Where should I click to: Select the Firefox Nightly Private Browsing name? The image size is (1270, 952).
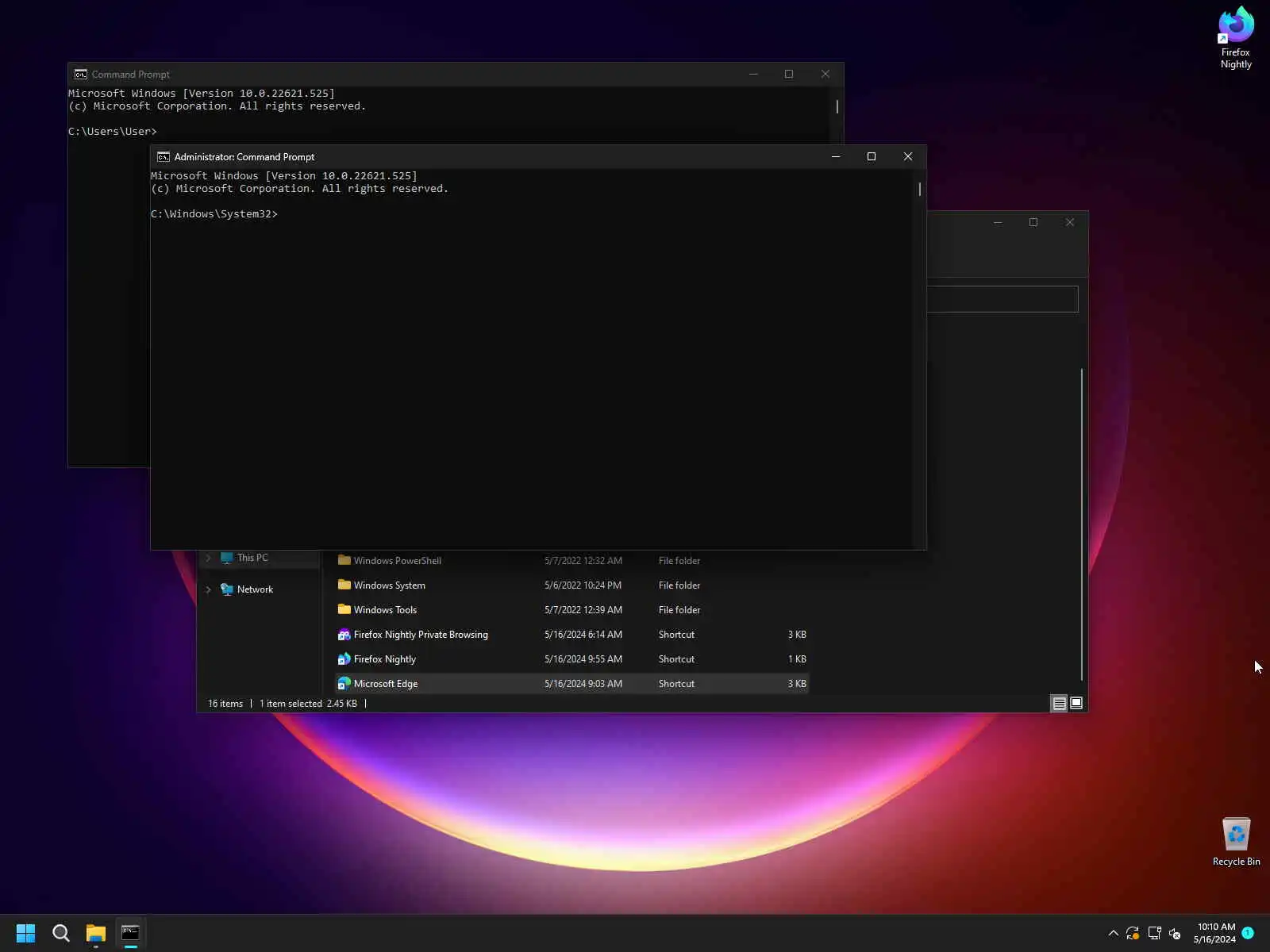[x=421, y=635]
